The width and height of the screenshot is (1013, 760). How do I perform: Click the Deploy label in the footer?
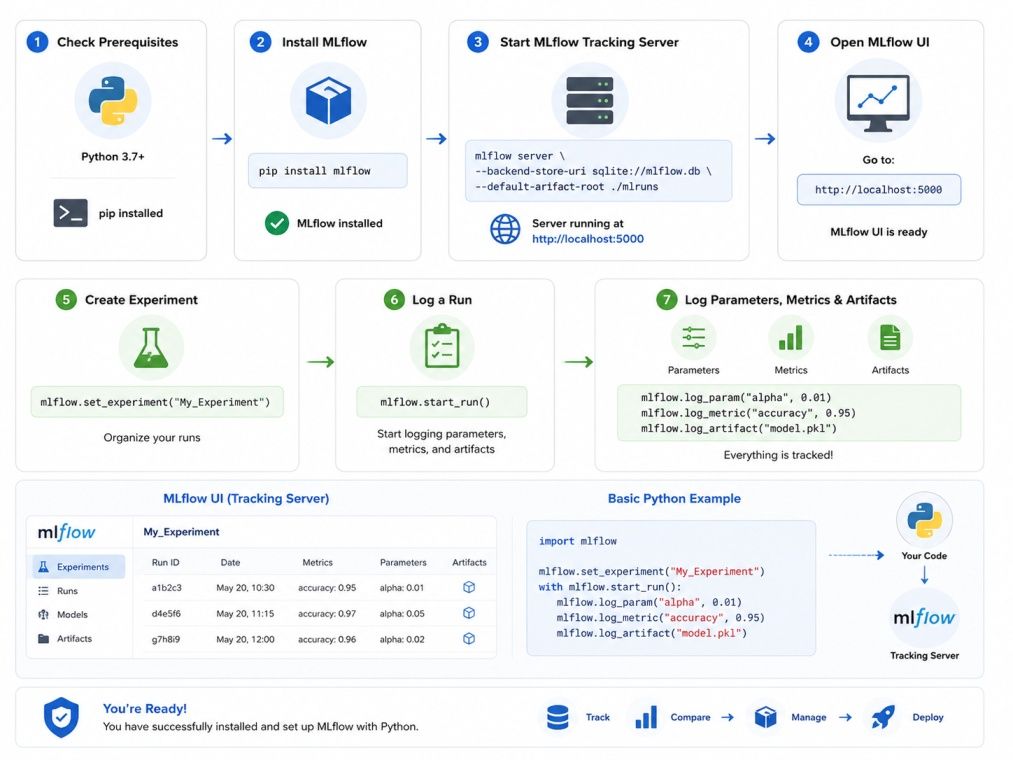[928, 717]
